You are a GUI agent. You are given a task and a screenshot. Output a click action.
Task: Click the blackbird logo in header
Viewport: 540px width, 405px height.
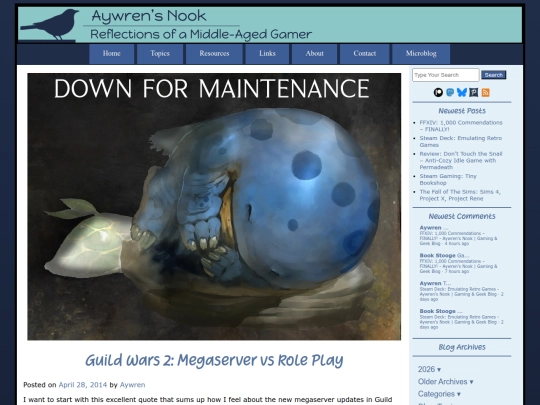(x=50, y=25)
